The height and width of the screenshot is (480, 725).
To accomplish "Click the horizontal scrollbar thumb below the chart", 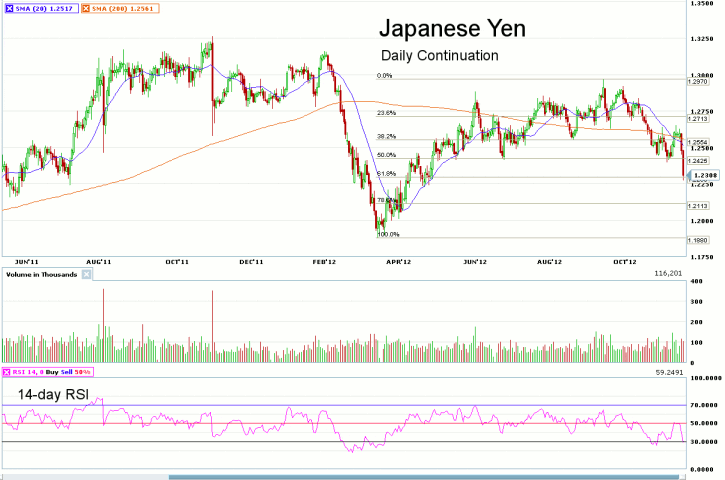I will [424, 477].
